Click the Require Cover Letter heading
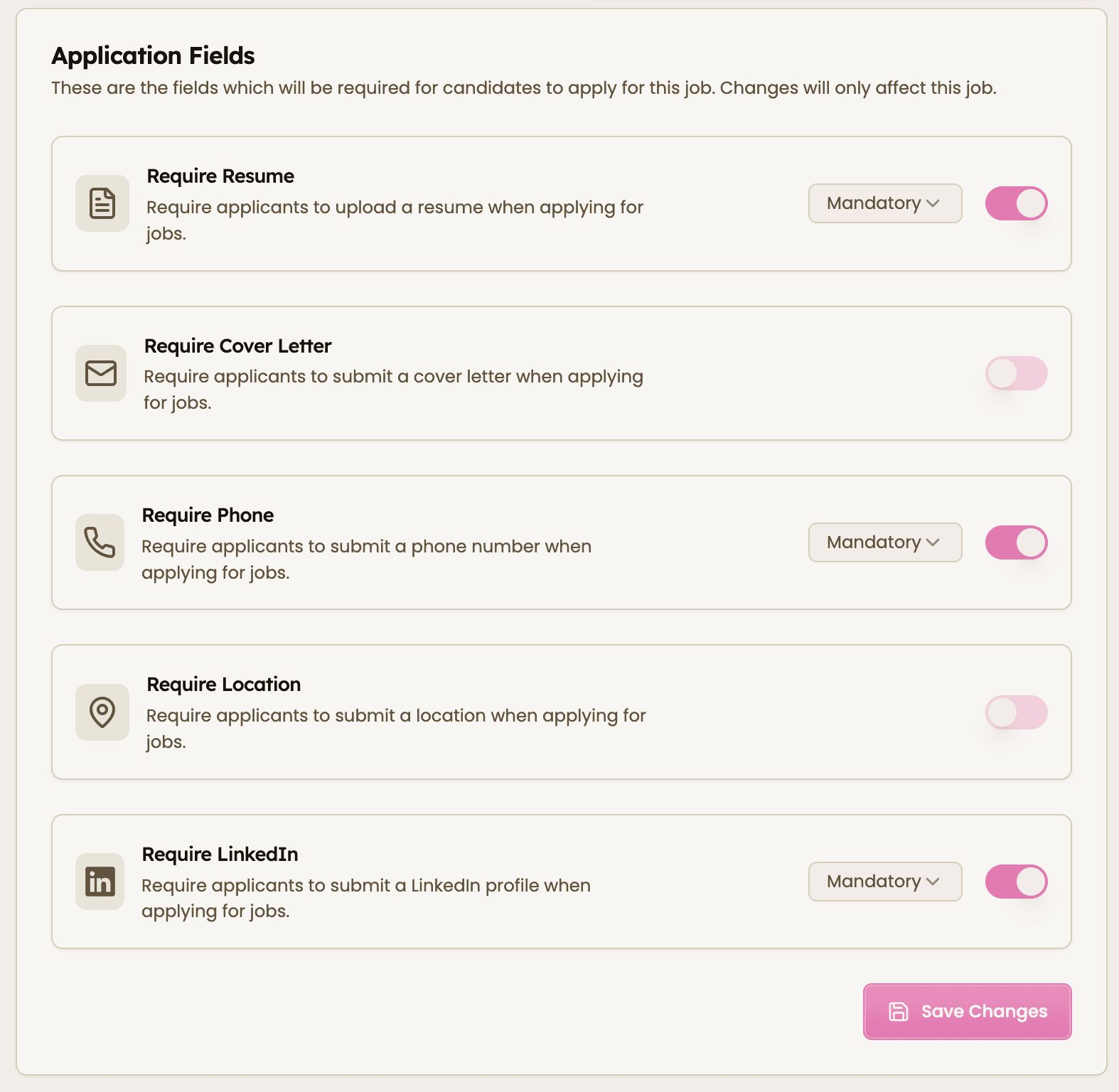This screenshot has width=1119, height=1092. tap(237, 346)
